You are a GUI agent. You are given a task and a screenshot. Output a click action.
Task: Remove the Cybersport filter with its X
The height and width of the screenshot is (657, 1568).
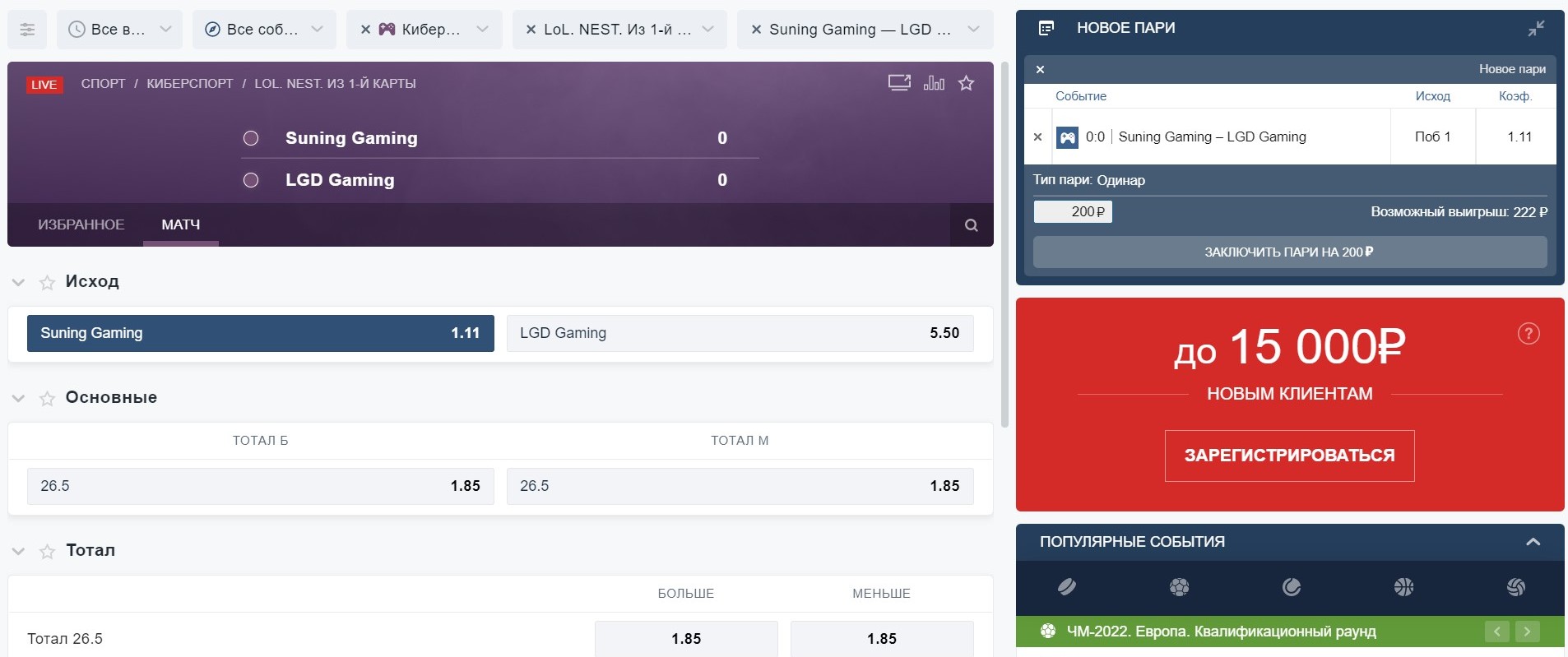tap(365, 30)
